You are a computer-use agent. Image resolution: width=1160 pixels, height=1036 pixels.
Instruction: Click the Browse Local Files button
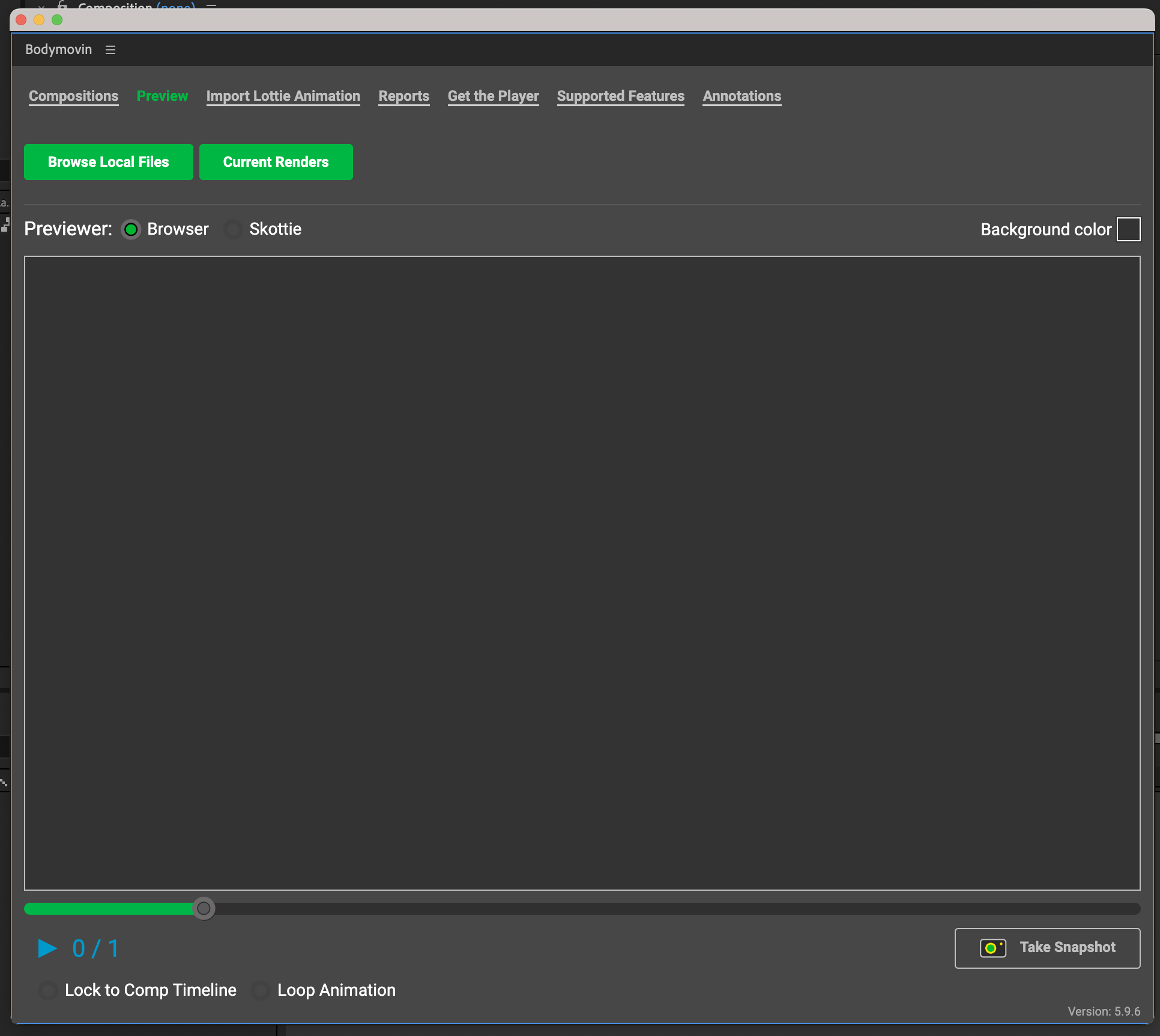pos(108,161)
